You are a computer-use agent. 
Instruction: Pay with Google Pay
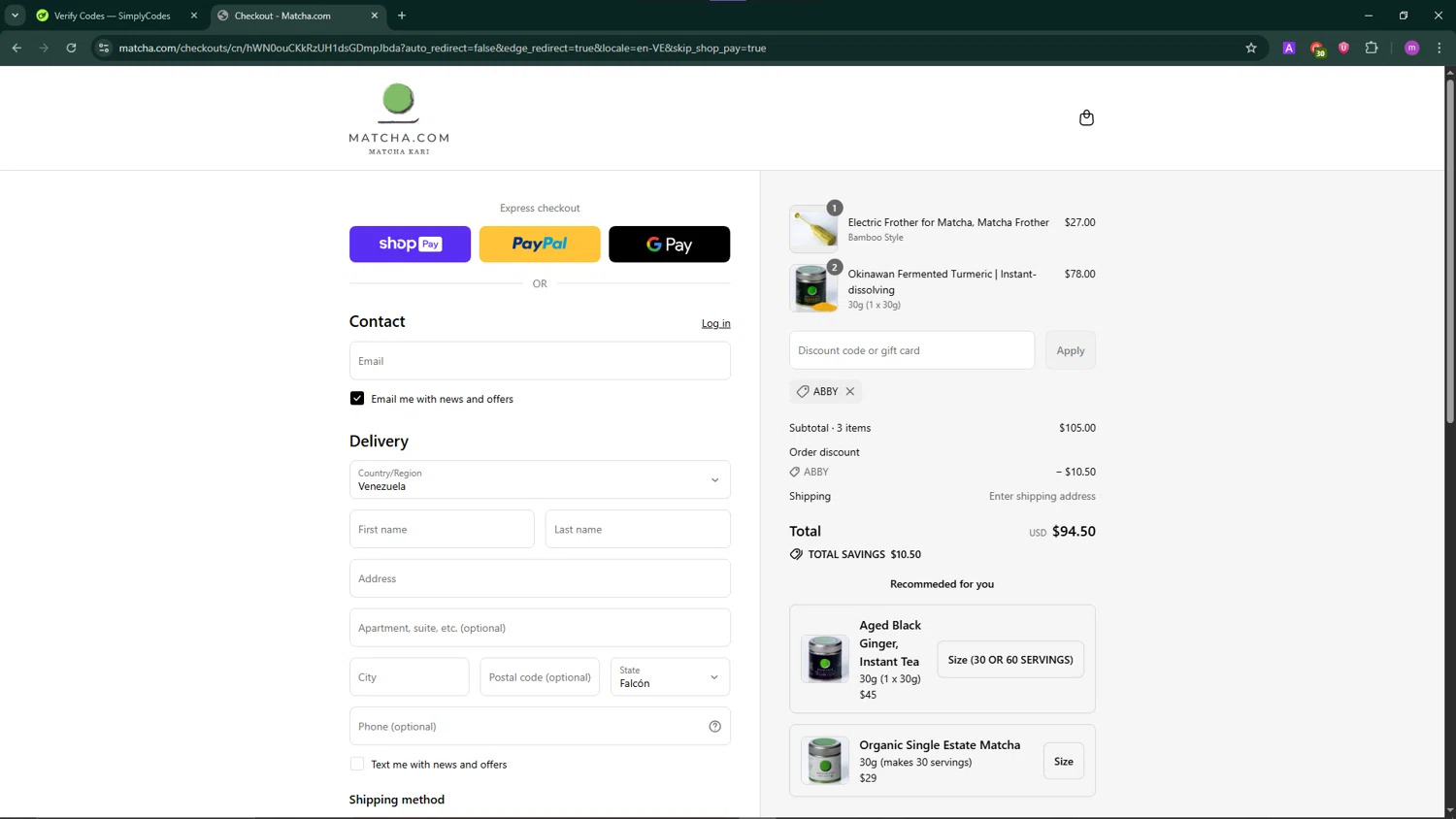pos(669,245)
